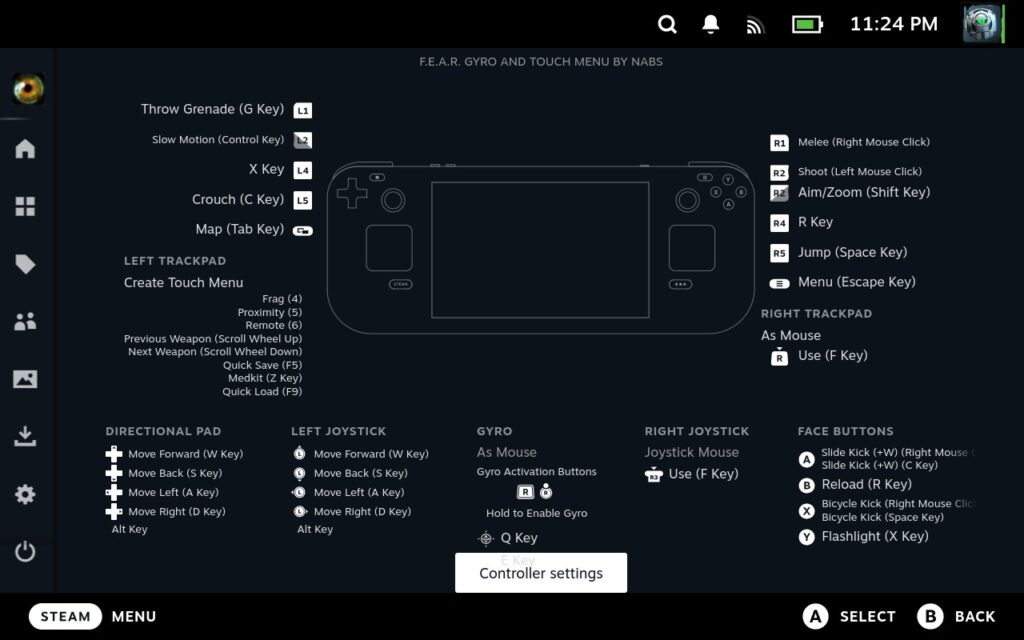
Task: Open the Media screenshots icon in sidebar
Action: [25, 379]
